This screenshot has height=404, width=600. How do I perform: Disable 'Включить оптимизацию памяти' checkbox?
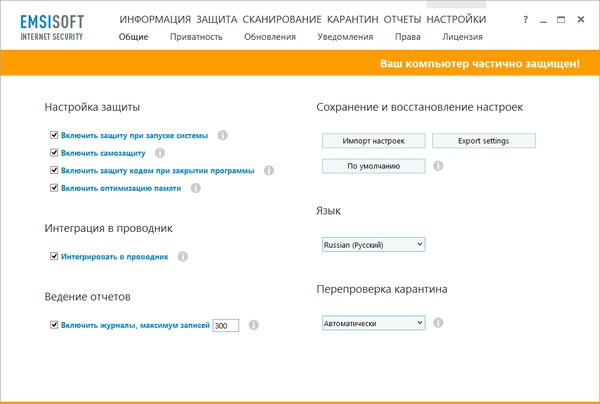(54, 188)
